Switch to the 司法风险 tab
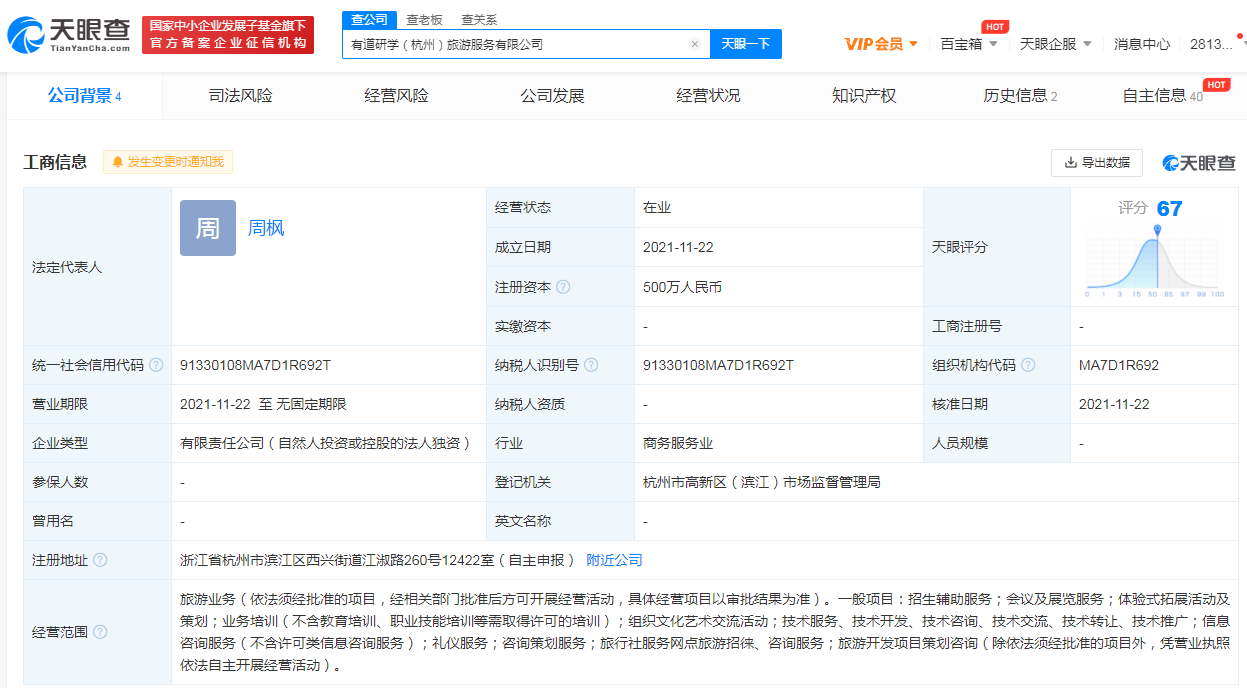The width and height of the screenshot is (1247, 688). point(240,96)
